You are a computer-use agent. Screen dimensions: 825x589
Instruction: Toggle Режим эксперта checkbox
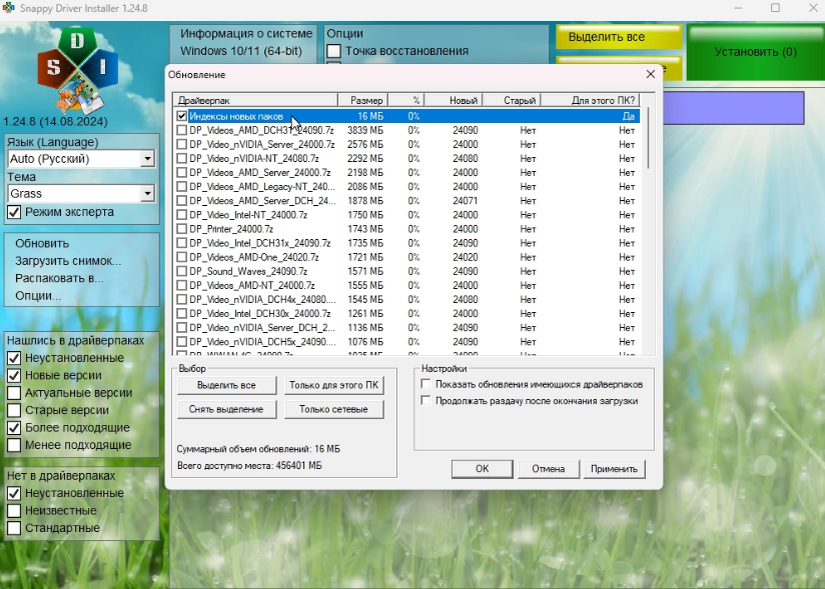[14, 212]
